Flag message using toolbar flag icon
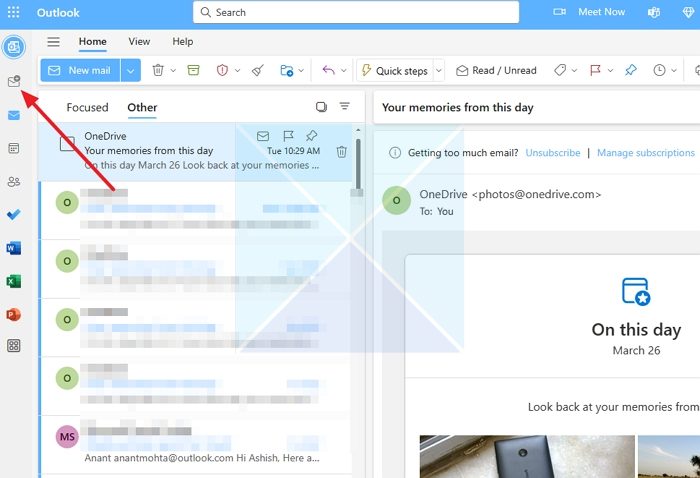The image size is (700, 478). (x=595, y=70)
